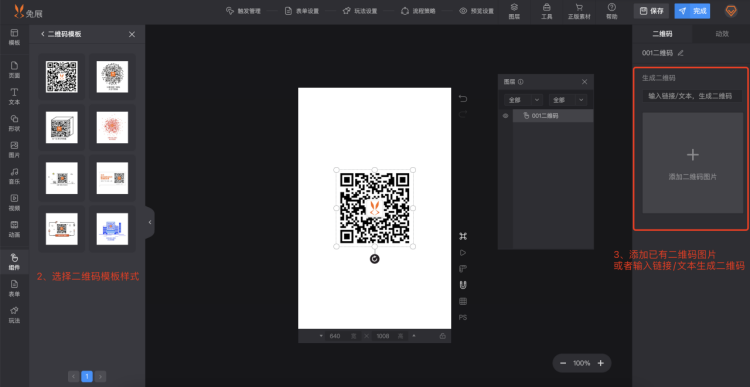This screenshot has width=750, height=387.
Task: Go to next template page arrow
Action: point(100,376)
